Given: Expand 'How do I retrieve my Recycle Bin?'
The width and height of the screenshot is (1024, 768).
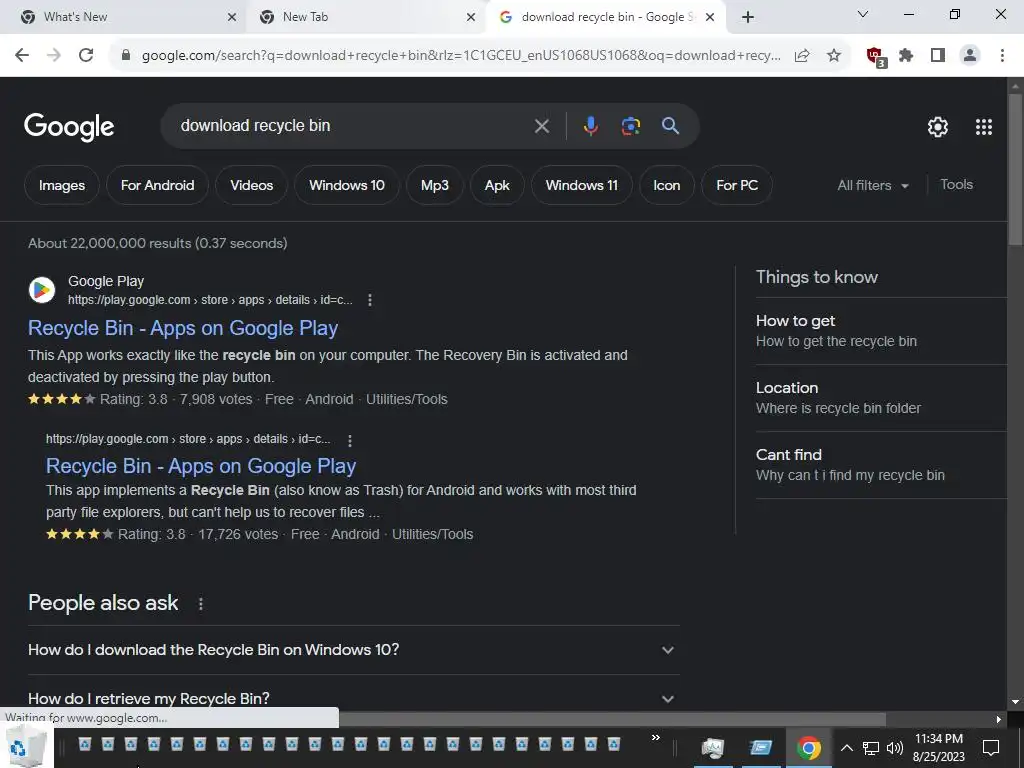Looking at the screenshot, I should [x=353, y=698].
